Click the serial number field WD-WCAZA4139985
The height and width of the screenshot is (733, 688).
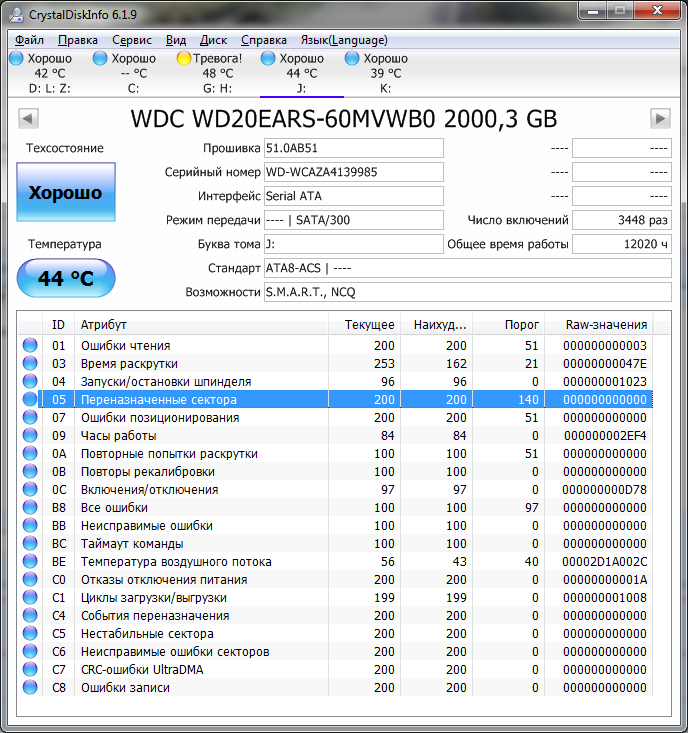[x=354, y=172]
